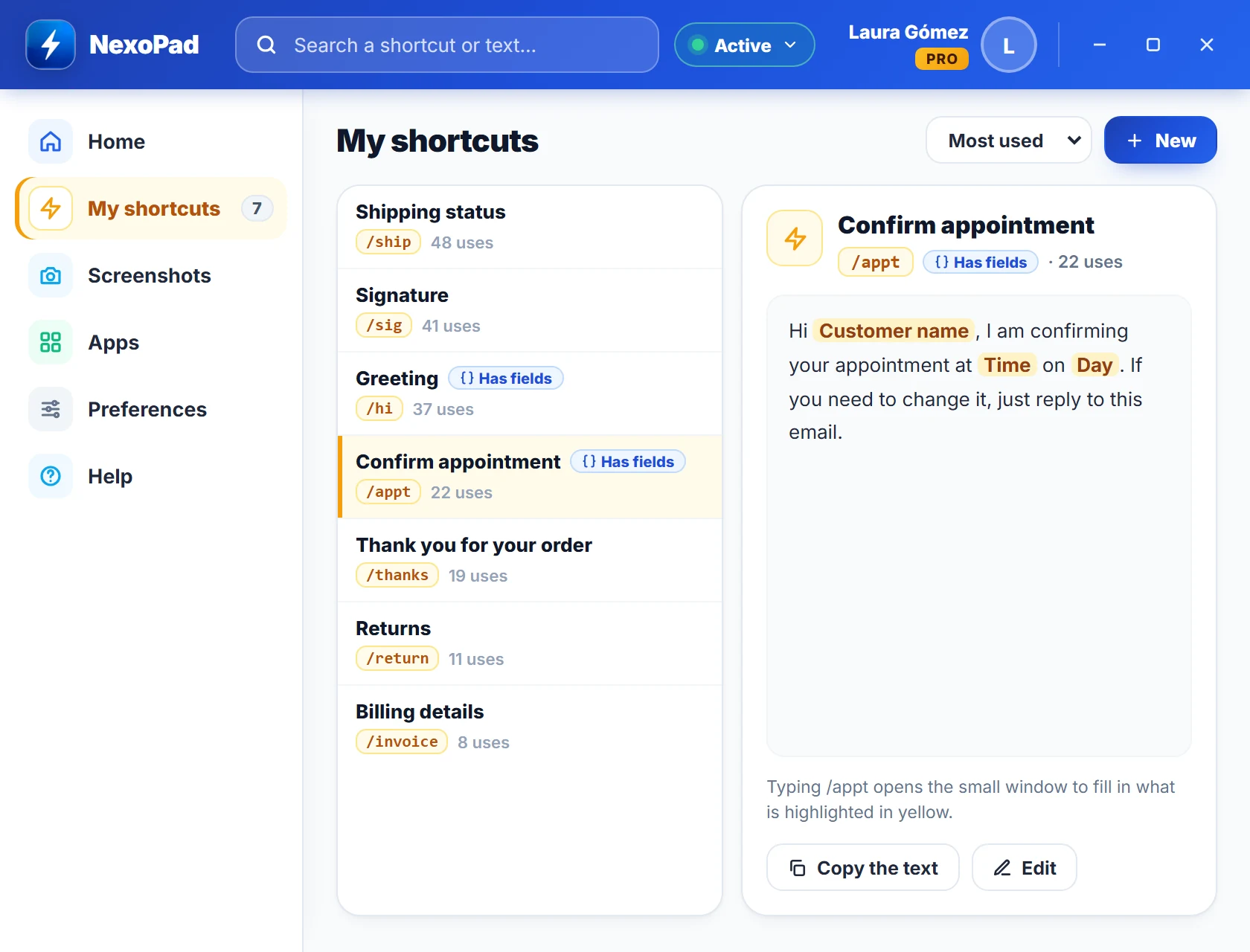Open Help in the sidebar
This screenshot has width=1250, height=952.
(x=151, y=476)
